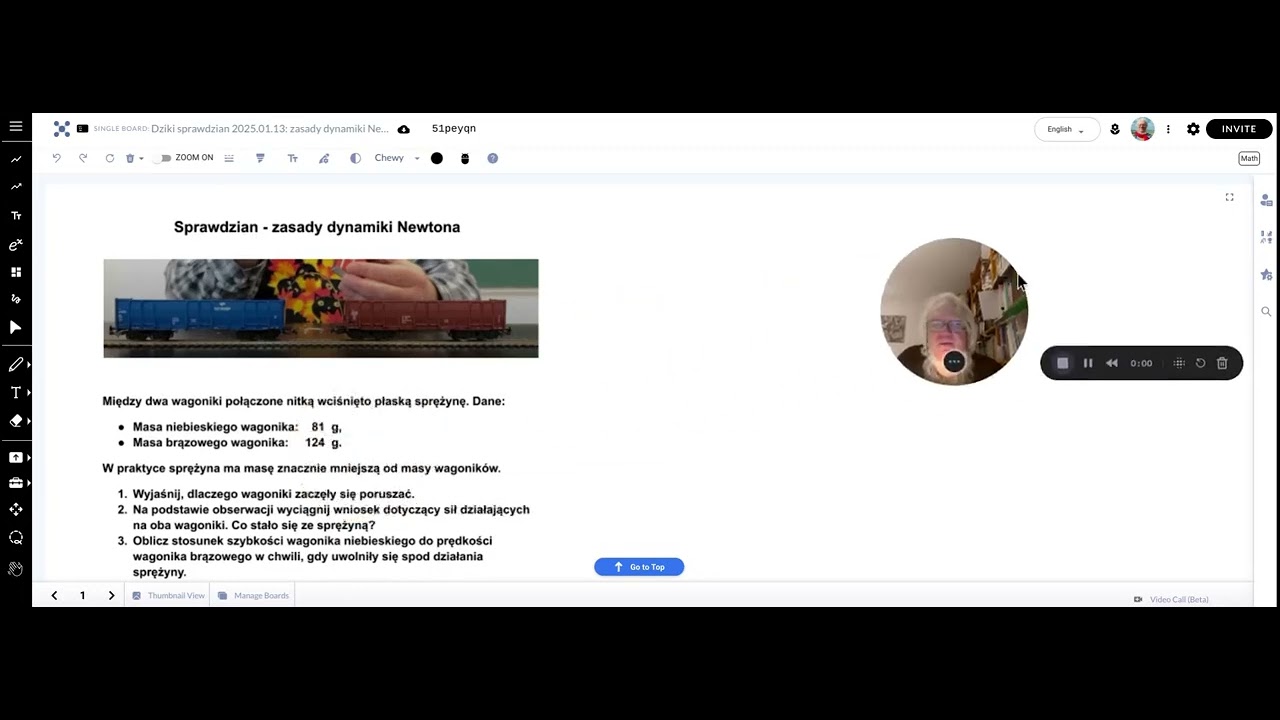Click the bug icon in toolbar
1280x720 pixels.
point(465,158)
